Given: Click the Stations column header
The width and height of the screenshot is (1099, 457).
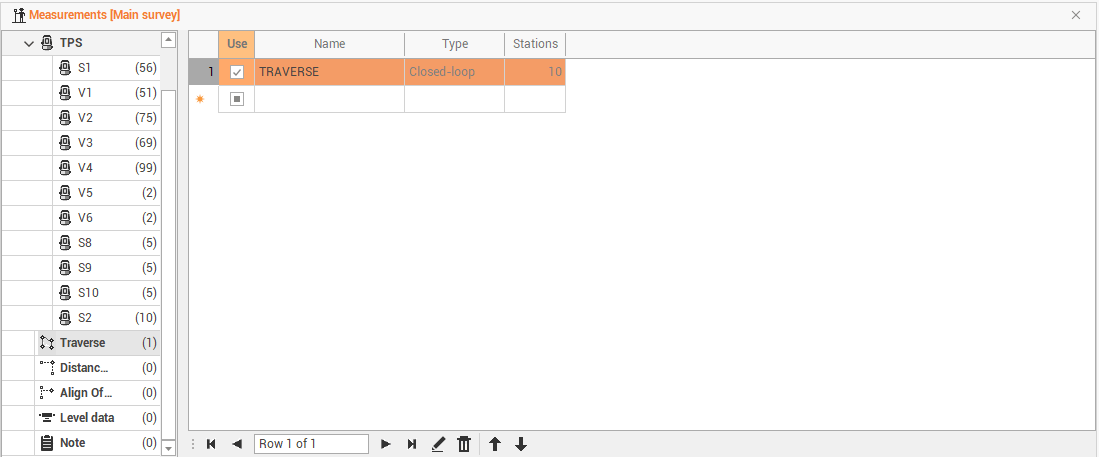Looking at the screenshot, I should pyautogui.click(x=535, y=44).
